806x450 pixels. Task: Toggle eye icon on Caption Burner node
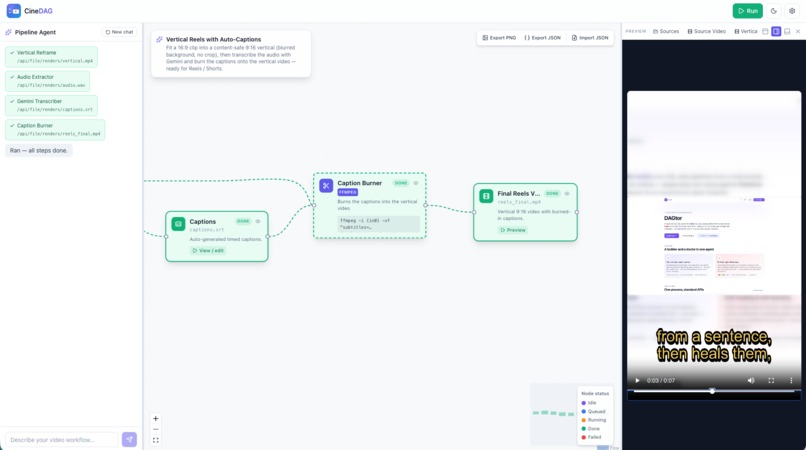pyautogui.click(x=416, y=183)
